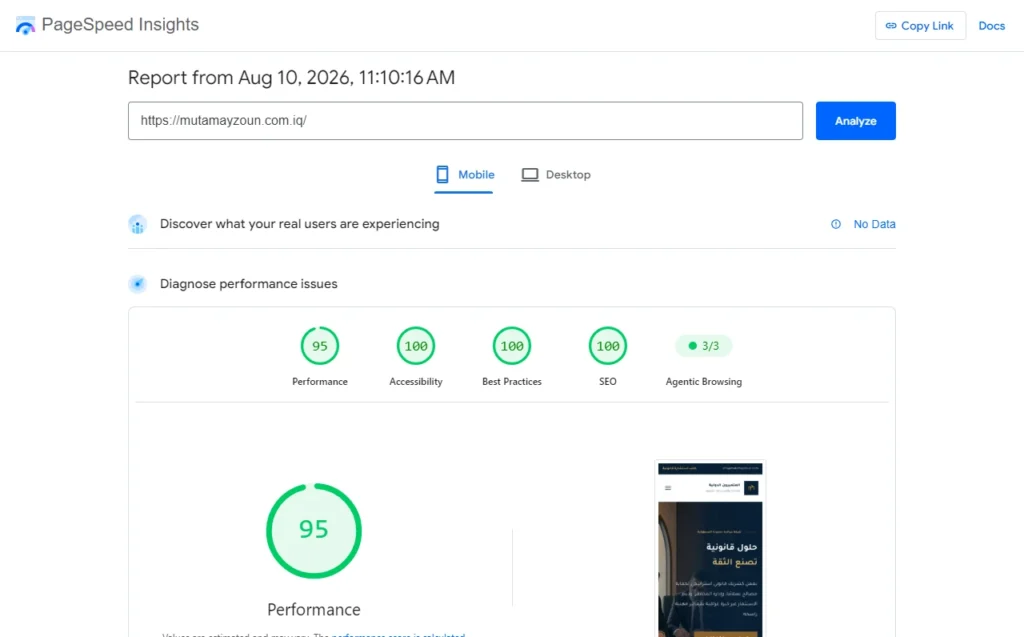The width and height of the screenshot is (1024, 637).
Task: Jump to the Performance score gauge 95
Action: tap(319, 346)
